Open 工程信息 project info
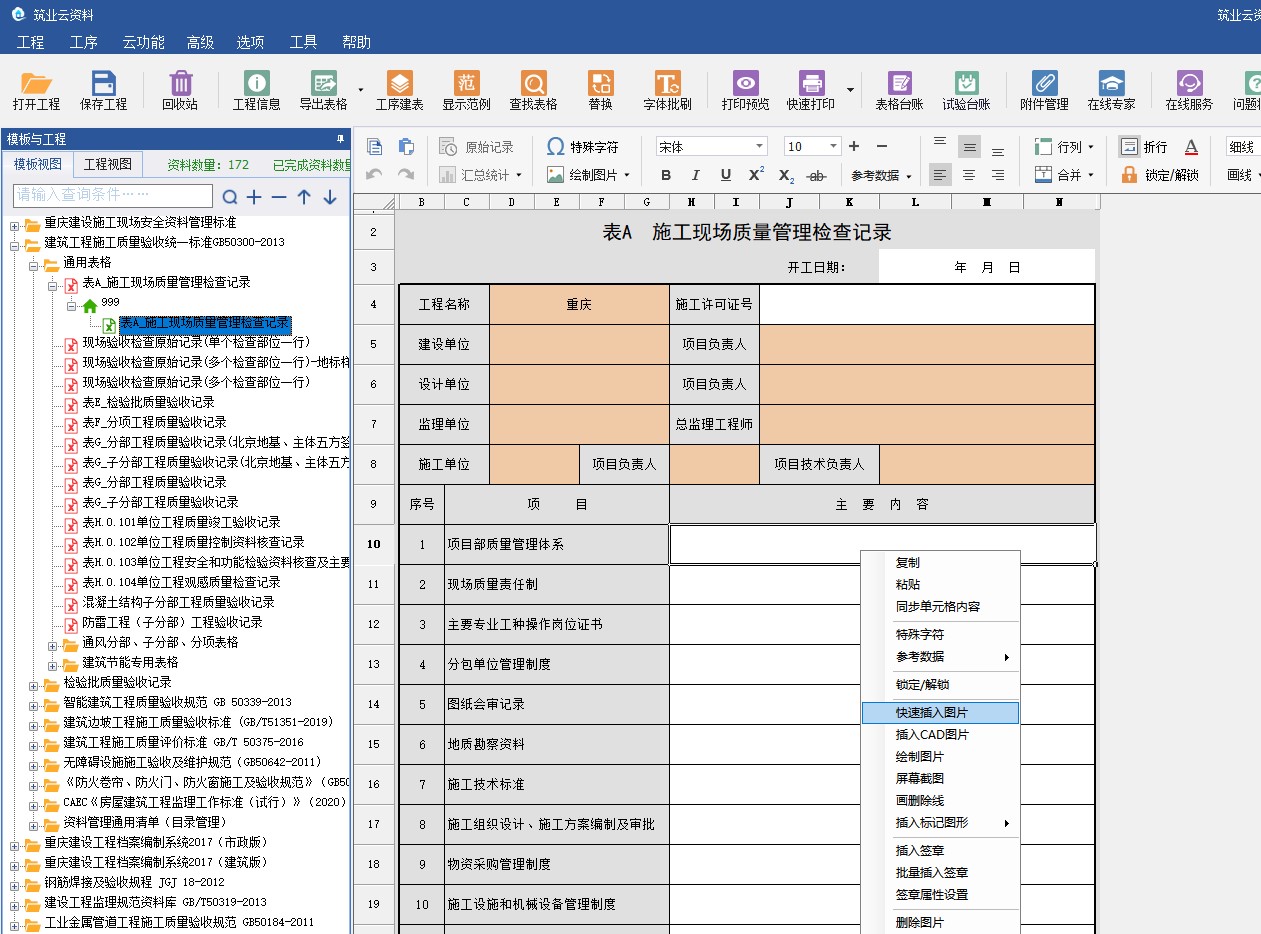 tap(257, 90)
